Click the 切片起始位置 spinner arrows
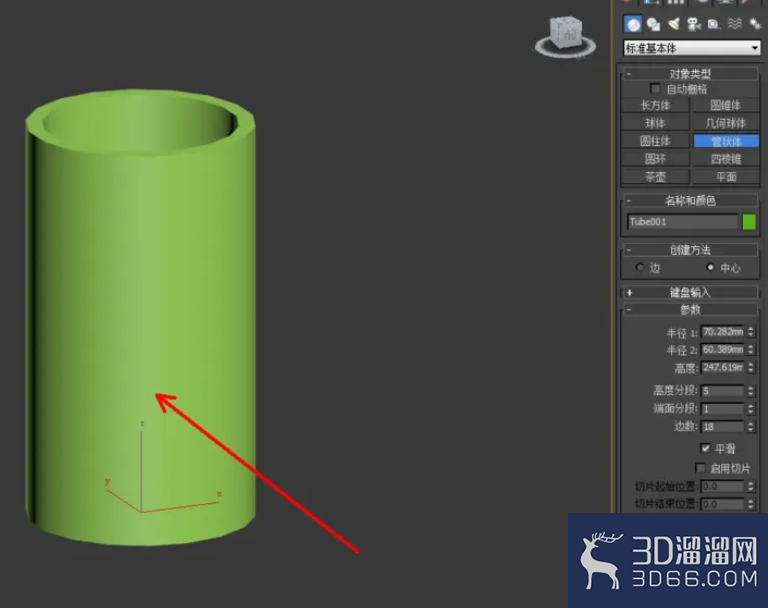 [751, 486]
